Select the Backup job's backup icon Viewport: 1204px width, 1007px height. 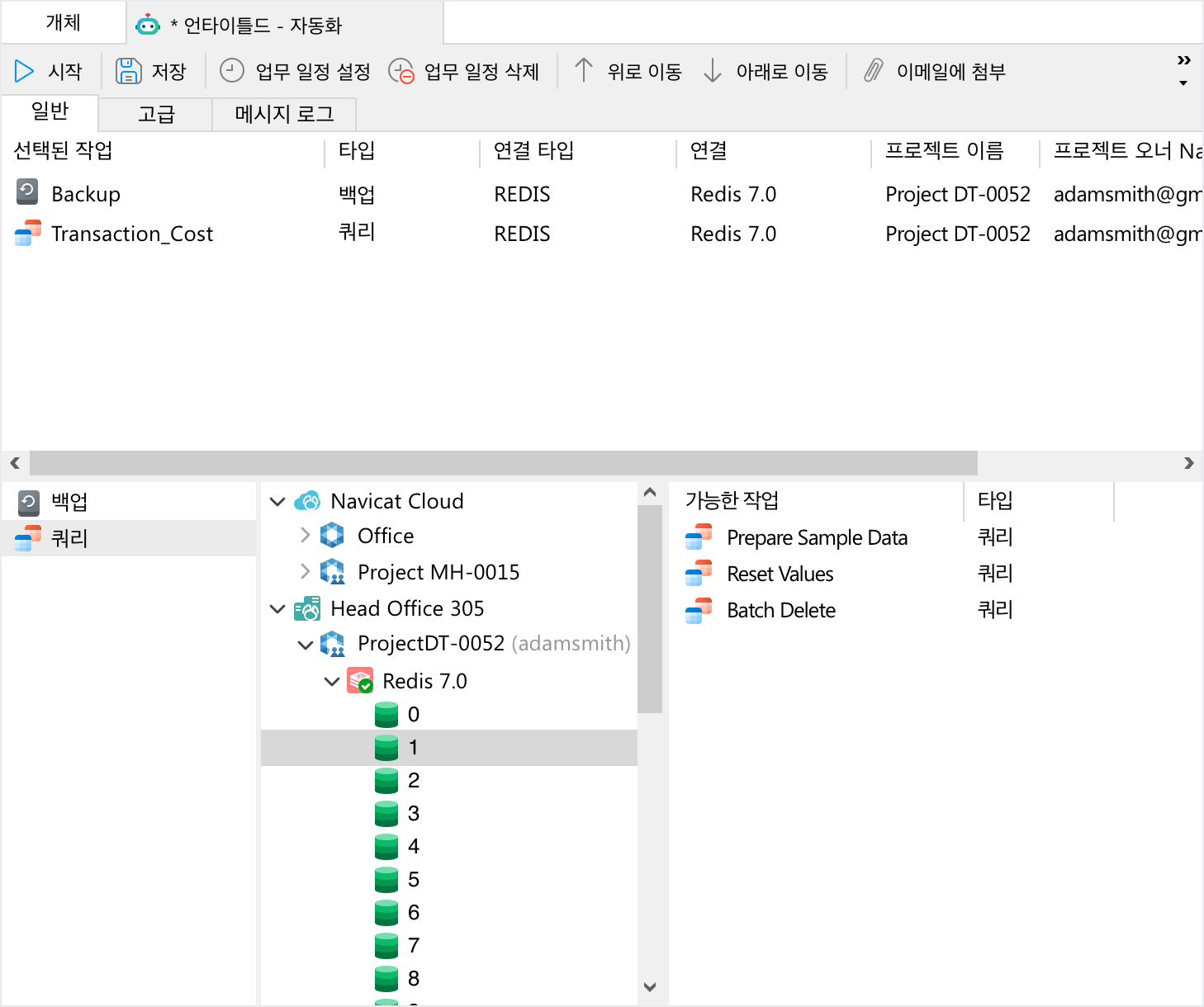click(x=26, y=193)
